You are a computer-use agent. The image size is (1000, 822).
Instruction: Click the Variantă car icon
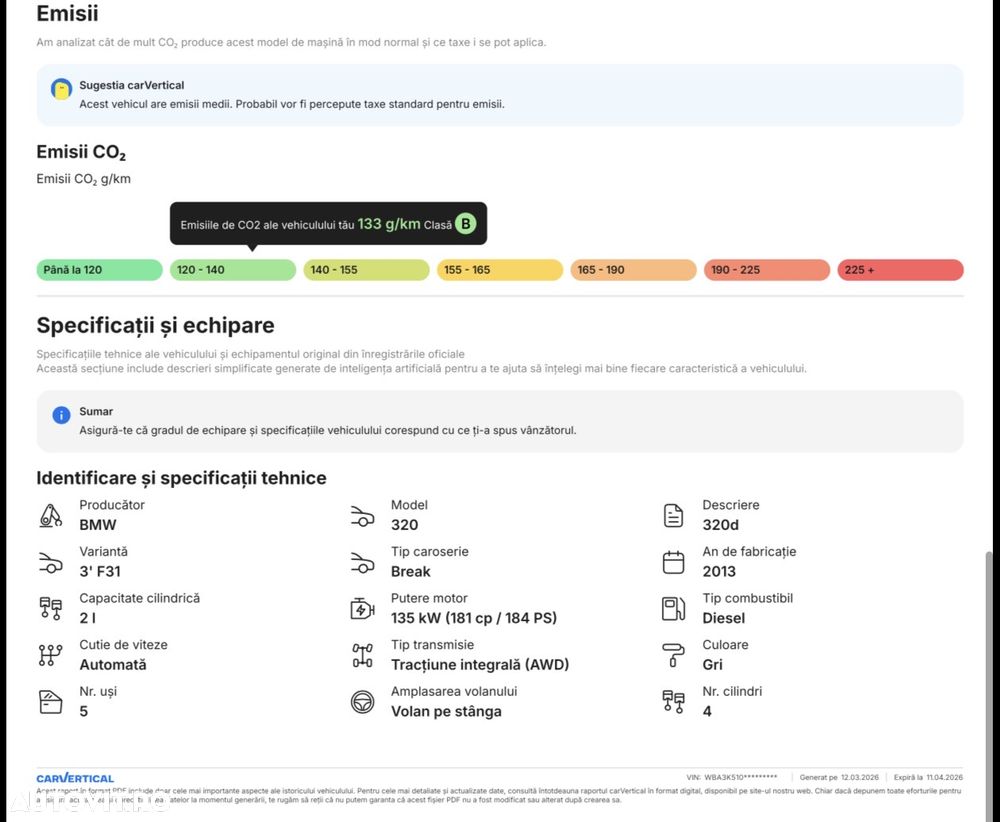pos(50,562)
